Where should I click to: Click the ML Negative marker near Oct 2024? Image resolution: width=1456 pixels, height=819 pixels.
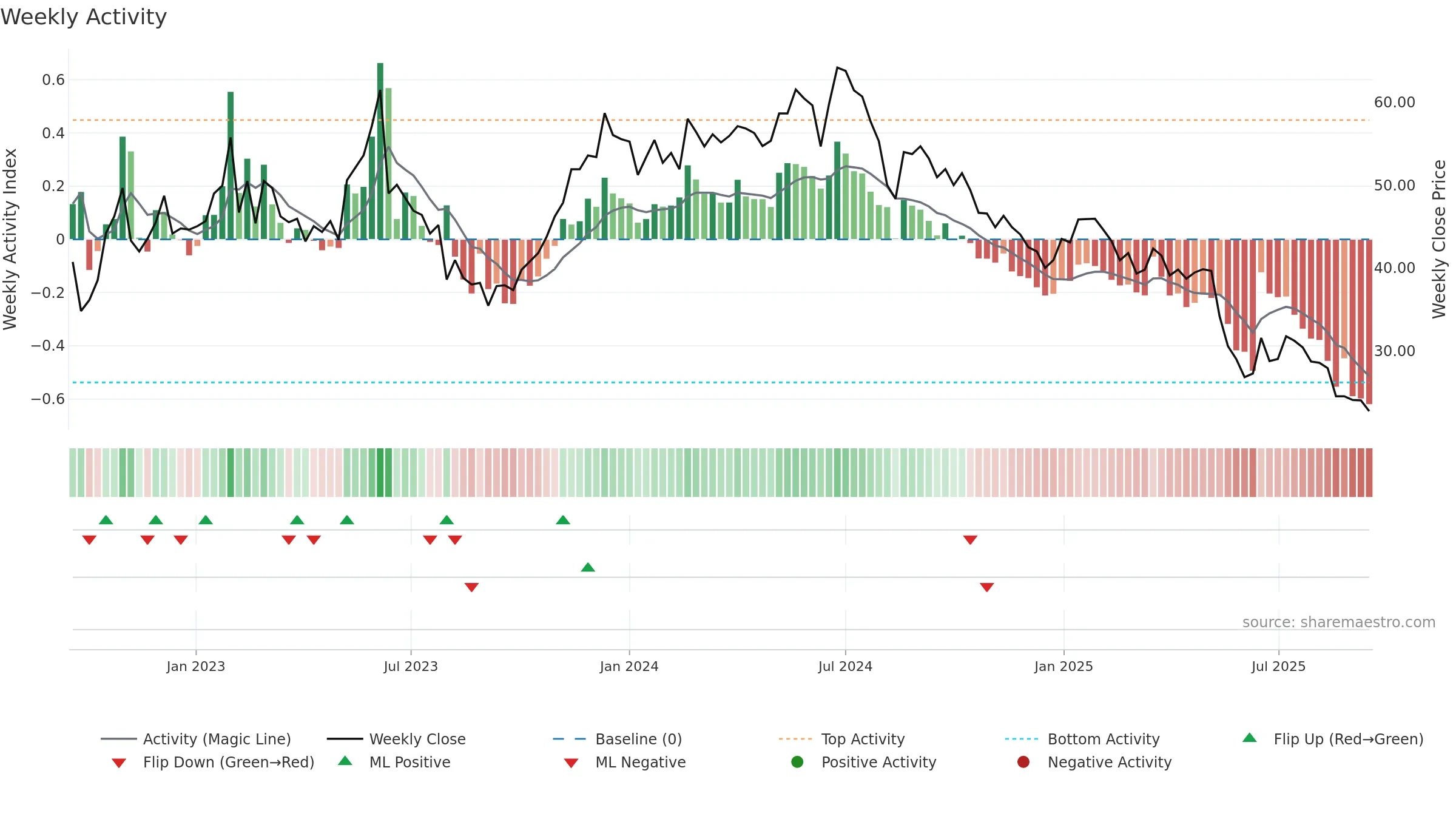[987, 587]
